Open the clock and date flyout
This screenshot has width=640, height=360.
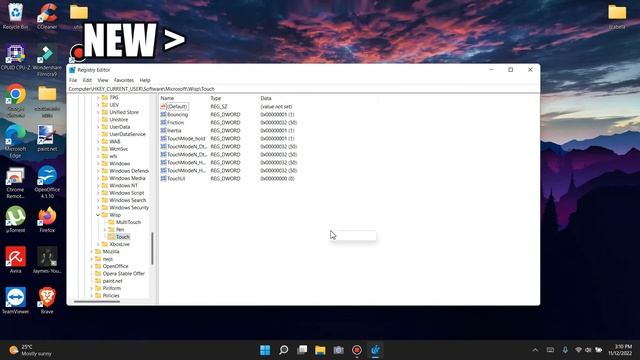[620, 350]
